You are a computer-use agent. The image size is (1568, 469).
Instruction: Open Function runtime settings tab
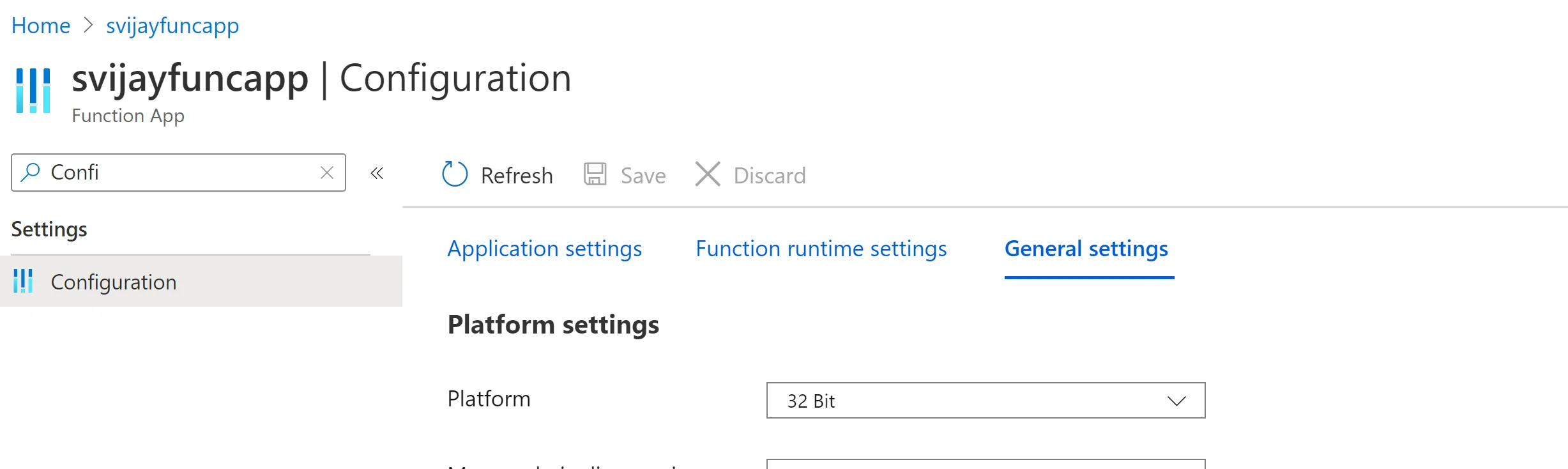coord(821,249)
